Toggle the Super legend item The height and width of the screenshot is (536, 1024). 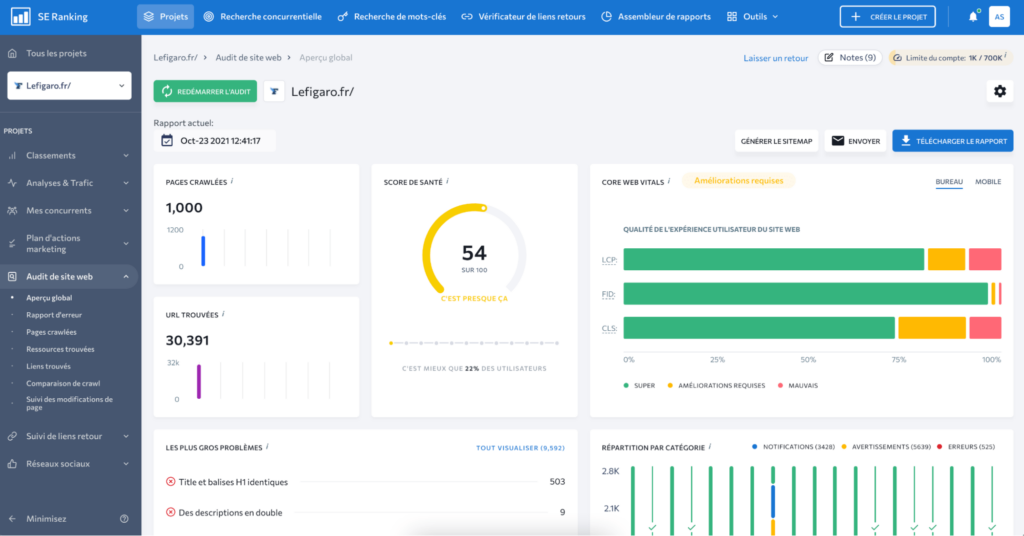[639, 385]
